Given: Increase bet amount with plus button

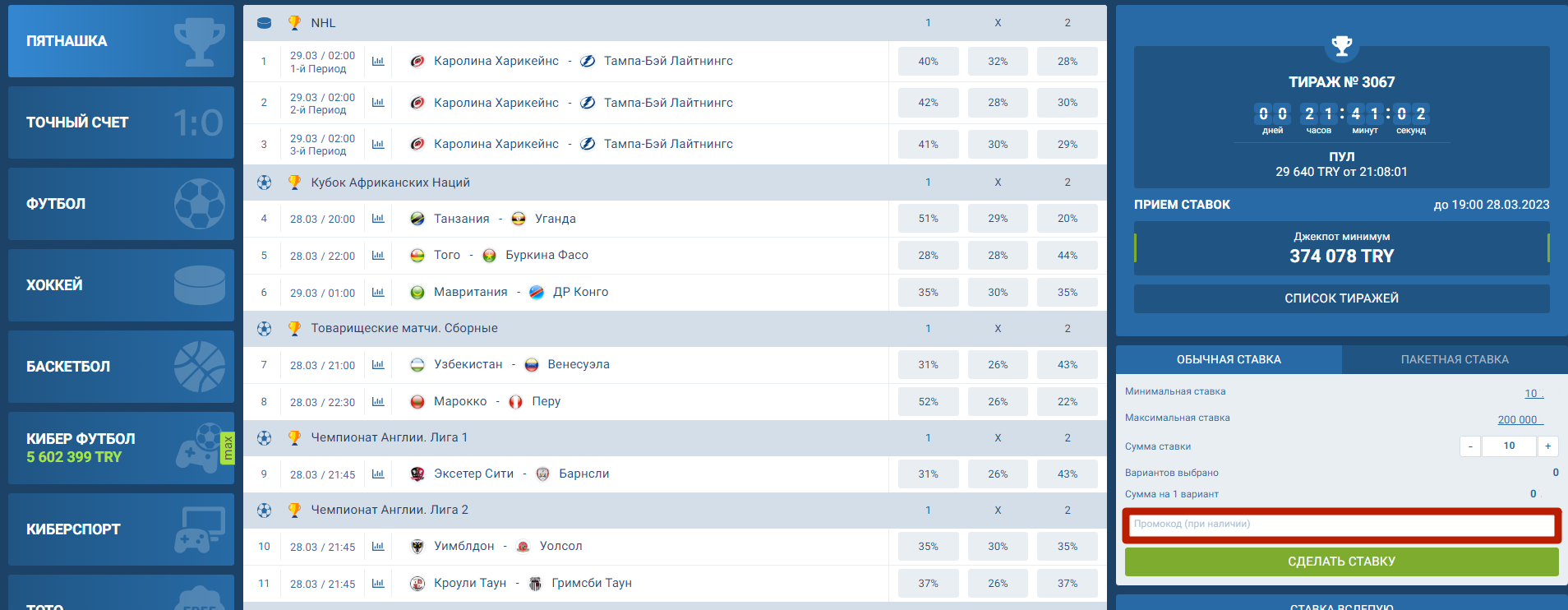Looking at the screenshot, I should [x=1547, y=446].
